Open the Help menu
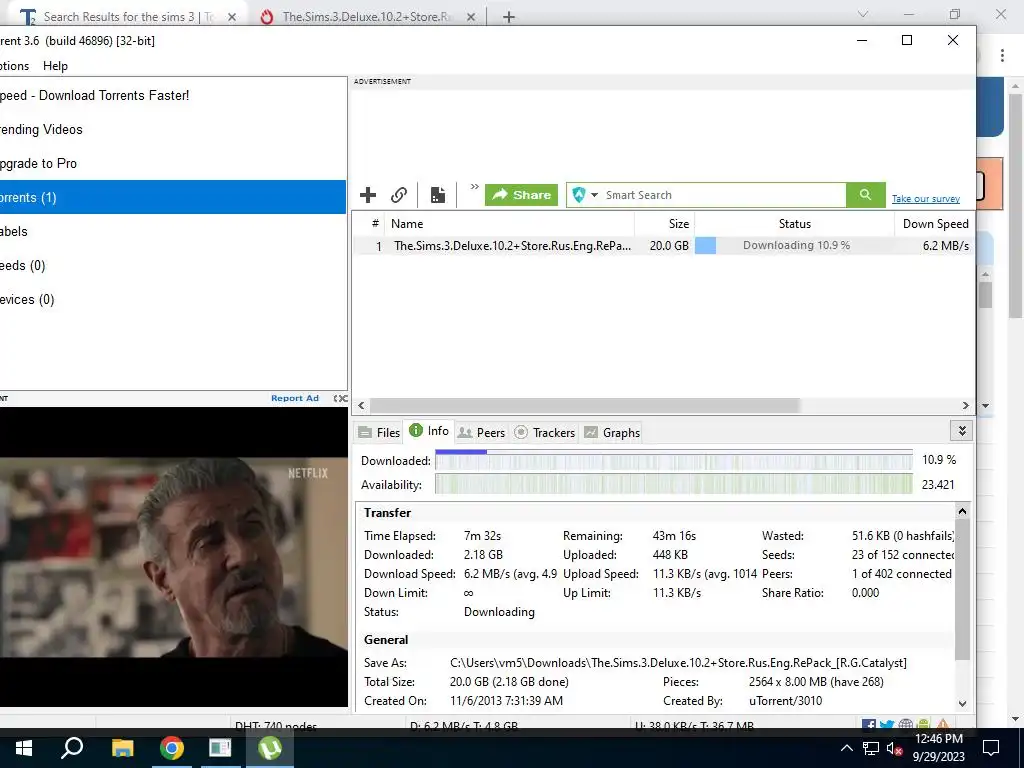The width and height of the screenshot is (1024, 768). tap(56, 66)
